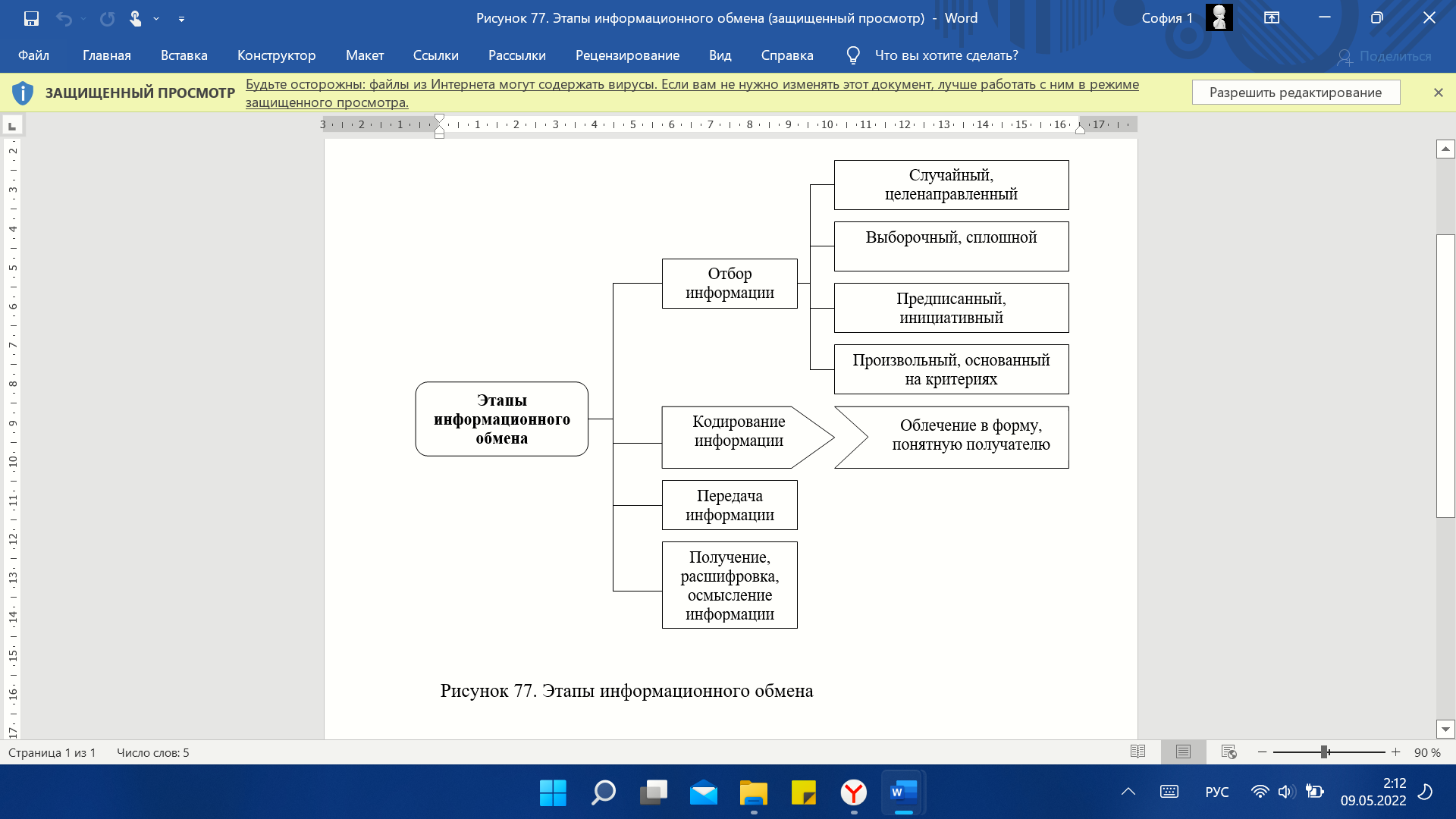Click 'Число слов: 5' word count
Viewport: 1456px width, 819px height.
(x=153, y=752)
